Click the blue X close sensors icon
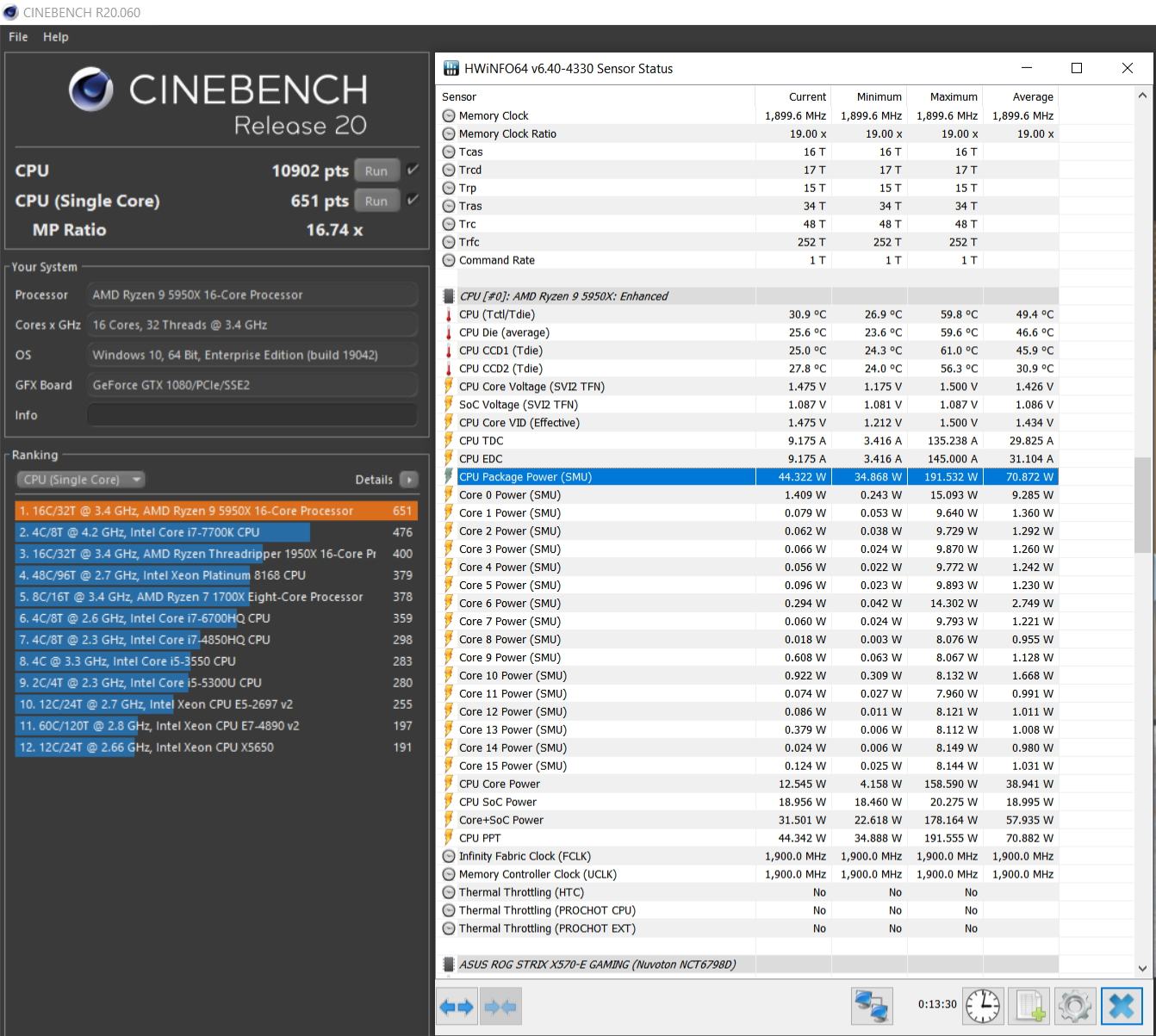Image resolution: width=1156 pixels, height=1036 pixels. (1122, 1005)
